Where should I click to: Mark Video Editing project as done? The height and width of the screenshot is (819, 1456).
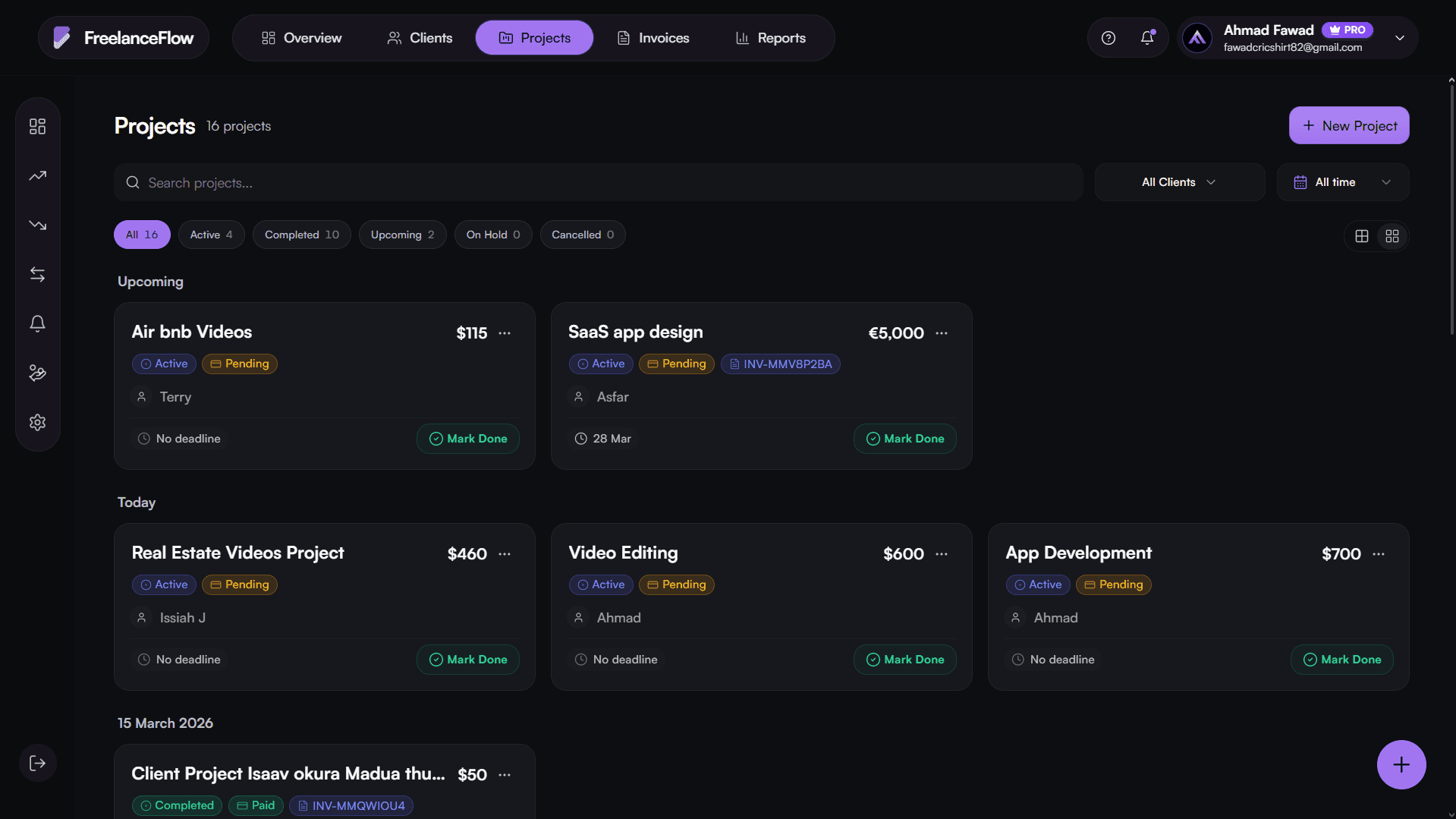[904, 660]
